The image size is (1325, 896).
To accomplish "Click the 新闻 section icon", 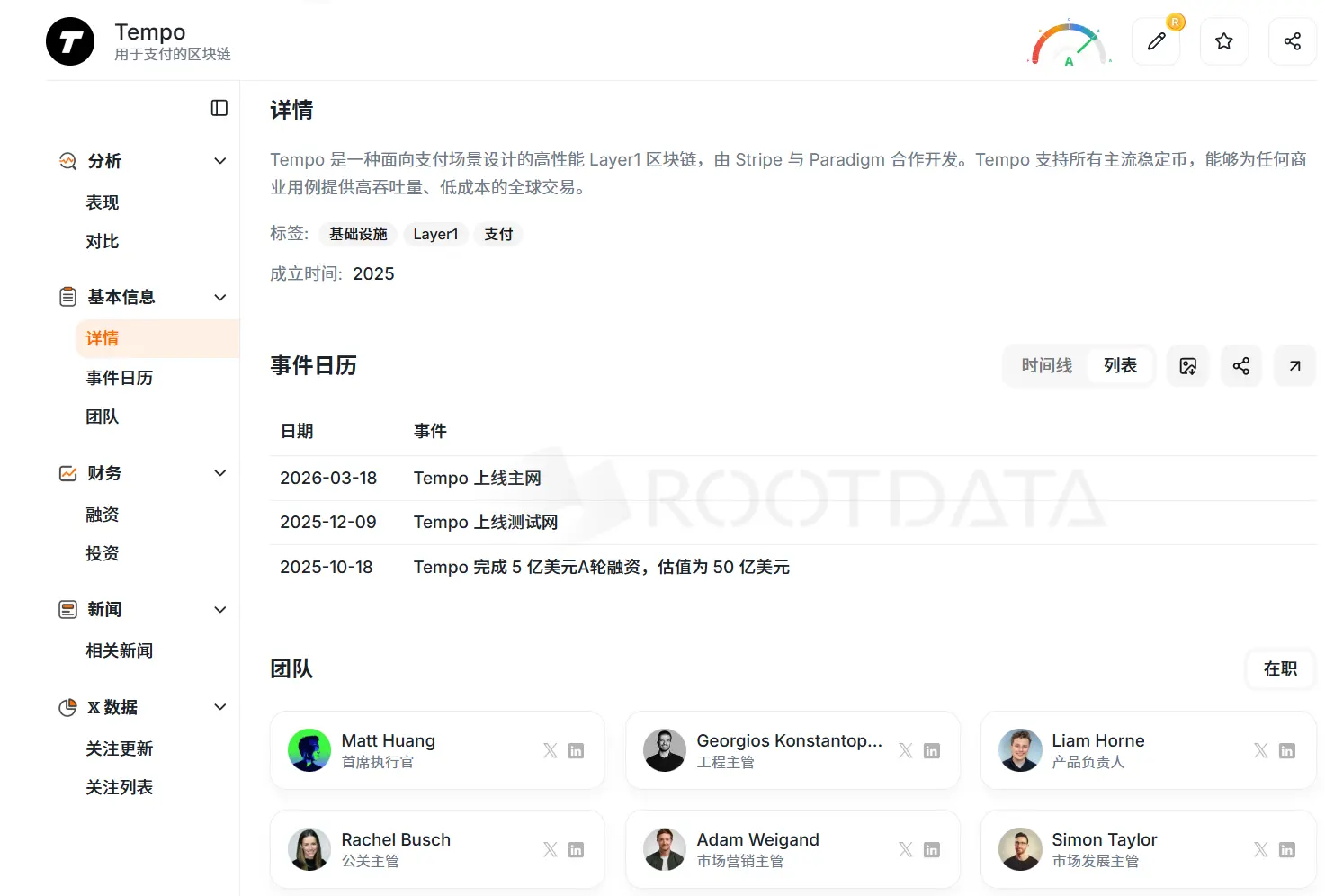I will tap(68, 610).
